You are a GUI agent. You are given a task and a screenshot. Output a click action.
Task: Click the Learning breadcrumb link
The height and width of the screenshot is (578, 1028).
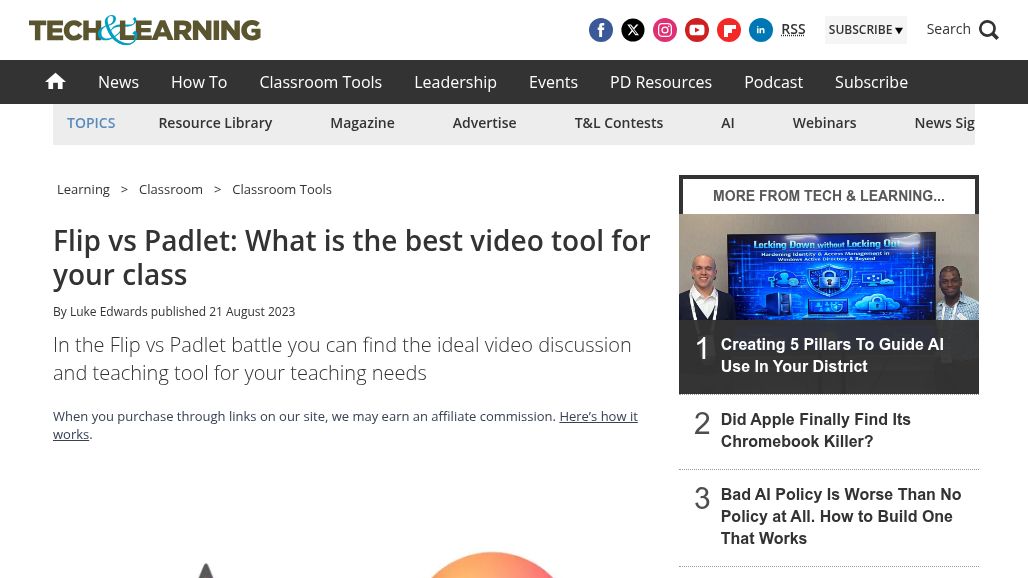83,189
